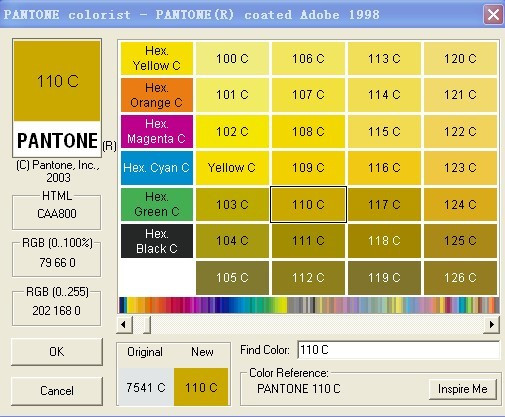This screenshot has height=417, width=505.
Task: Click the rainbow color spectrum strip
Action: coord(309,305)
